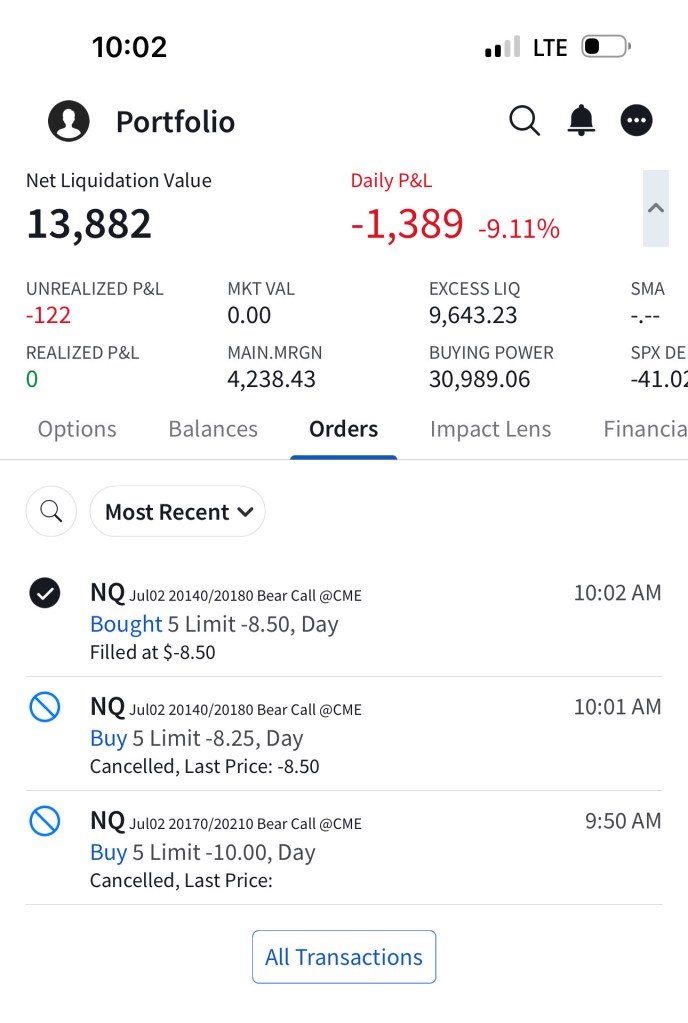Tap the filled checkmark icon on 10:02 order
Viewport: 688px width, 1023px height.
point(45,594)
